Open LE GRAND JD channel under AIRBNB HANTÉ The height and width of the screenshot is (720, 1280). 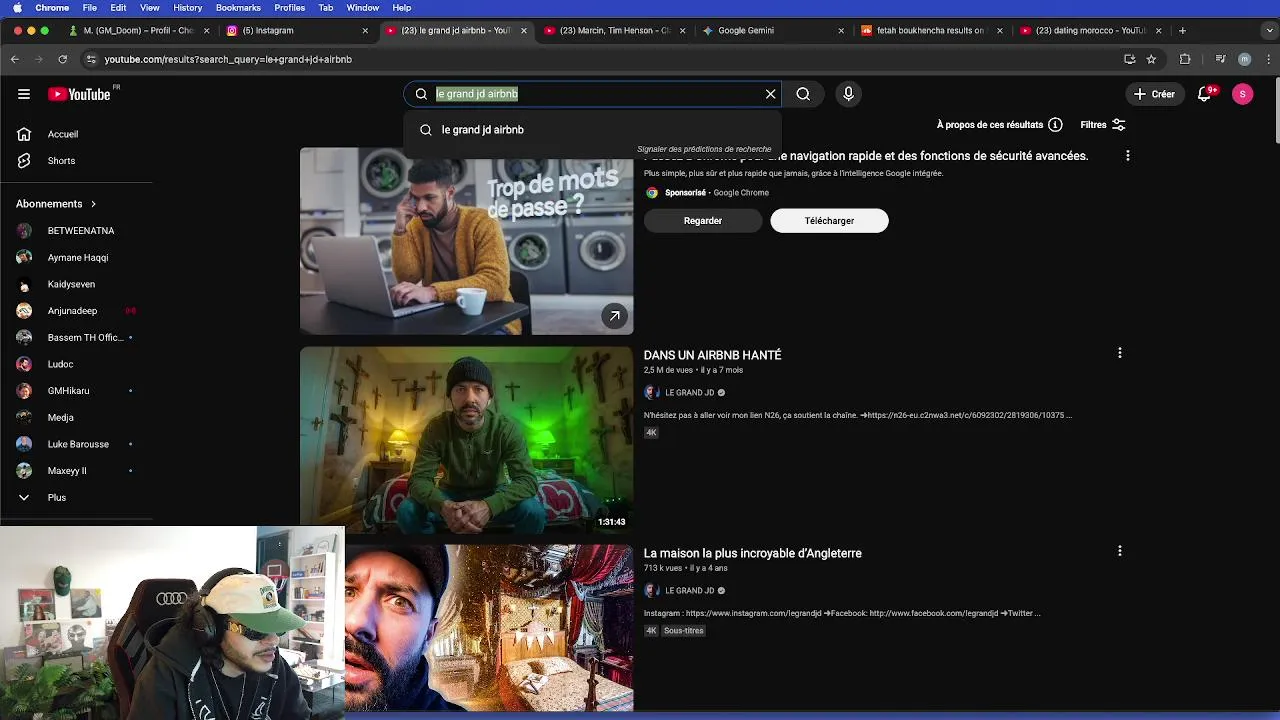coord(689,393)
